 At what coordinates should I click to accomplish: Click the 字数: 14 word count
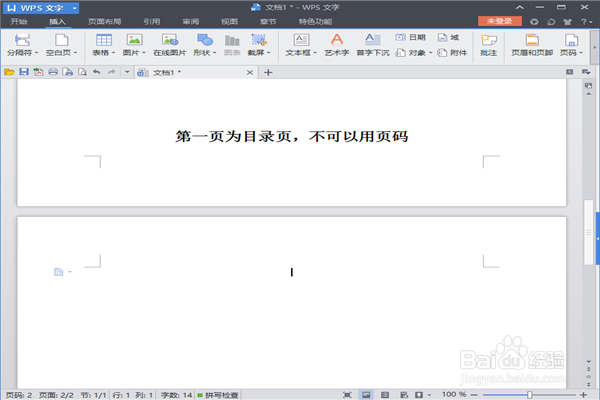pos(176,395)
